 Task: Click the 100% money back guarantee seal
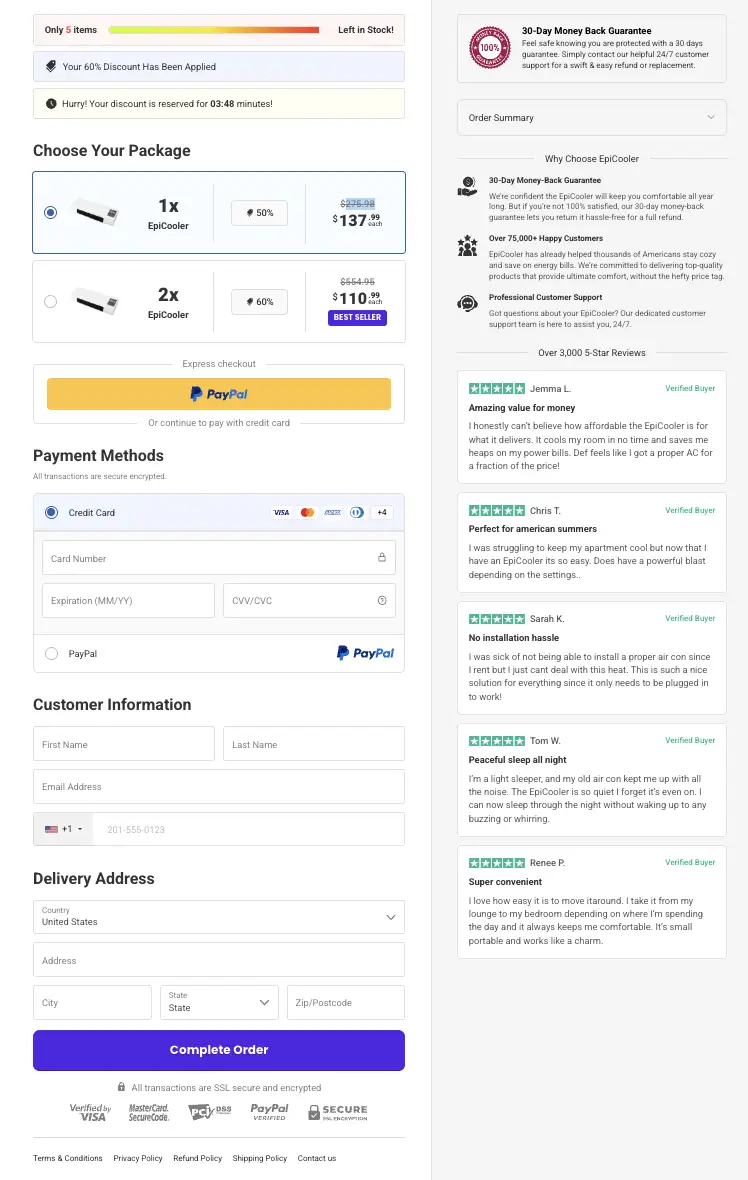490,47
